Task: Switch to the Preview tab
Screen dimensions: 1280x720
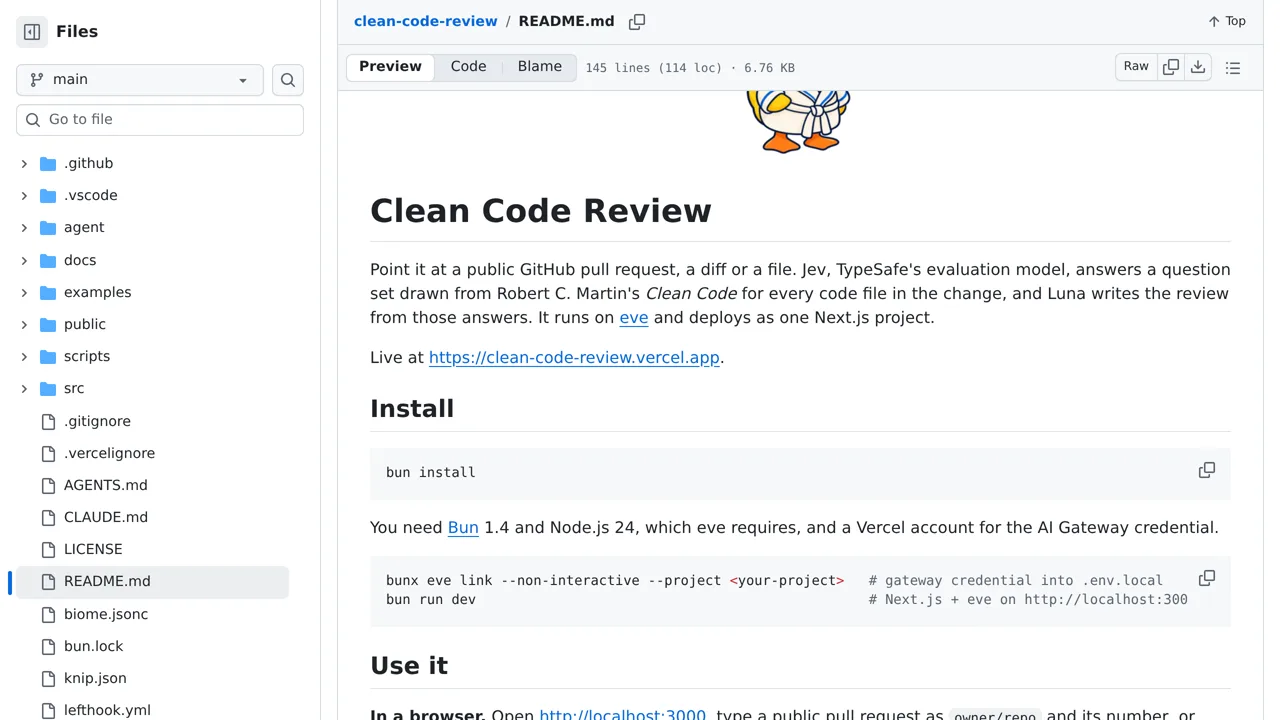Action: [390, 67]
